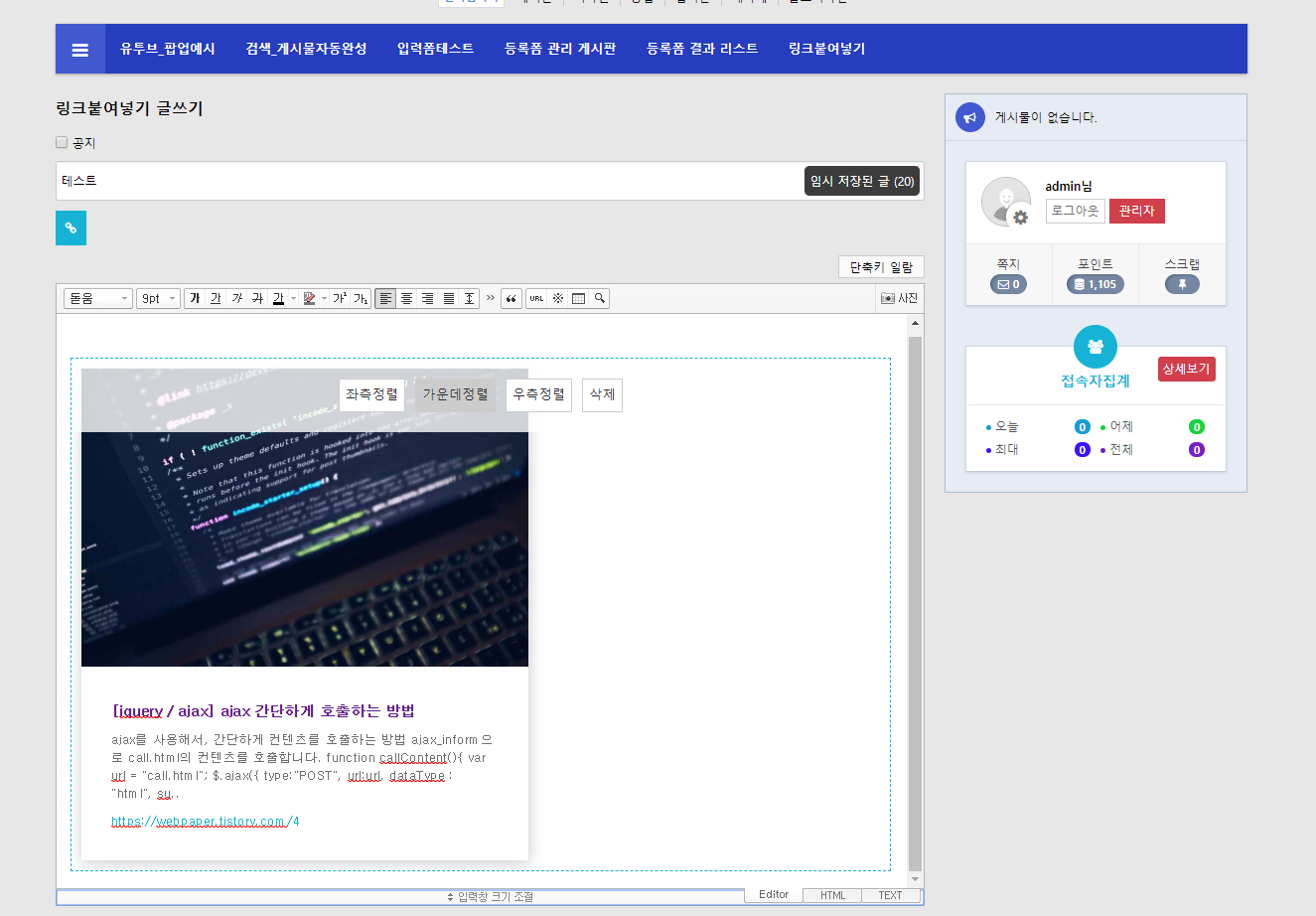Switch to the HTML editor tab
Viewport: 1316px width, 916px height.
point(832,895)
